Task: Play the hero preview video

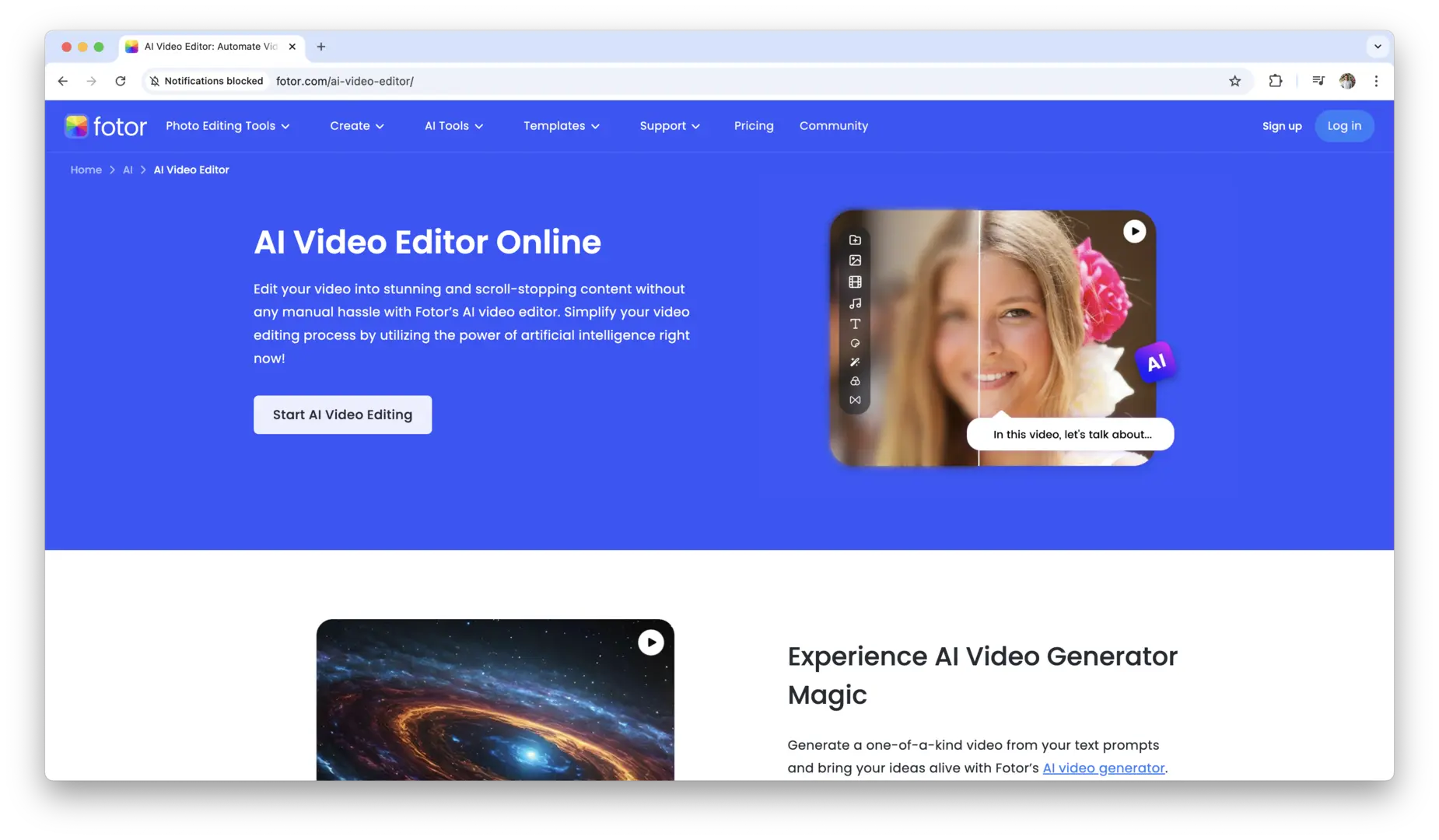Action: (x=1134, y=231)
